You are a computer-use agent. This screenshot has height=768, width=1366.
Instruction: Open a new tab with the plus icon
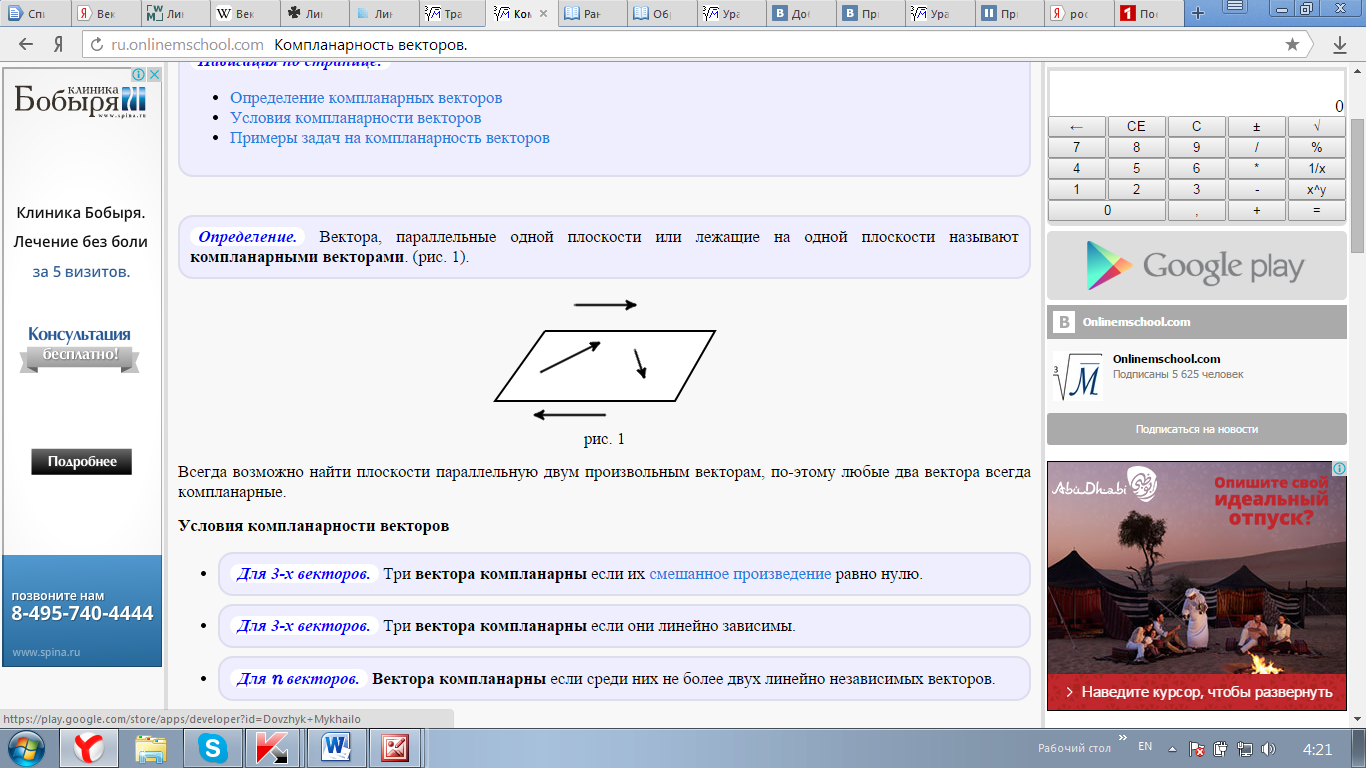pyautogui.click(x=1200, y=13)
